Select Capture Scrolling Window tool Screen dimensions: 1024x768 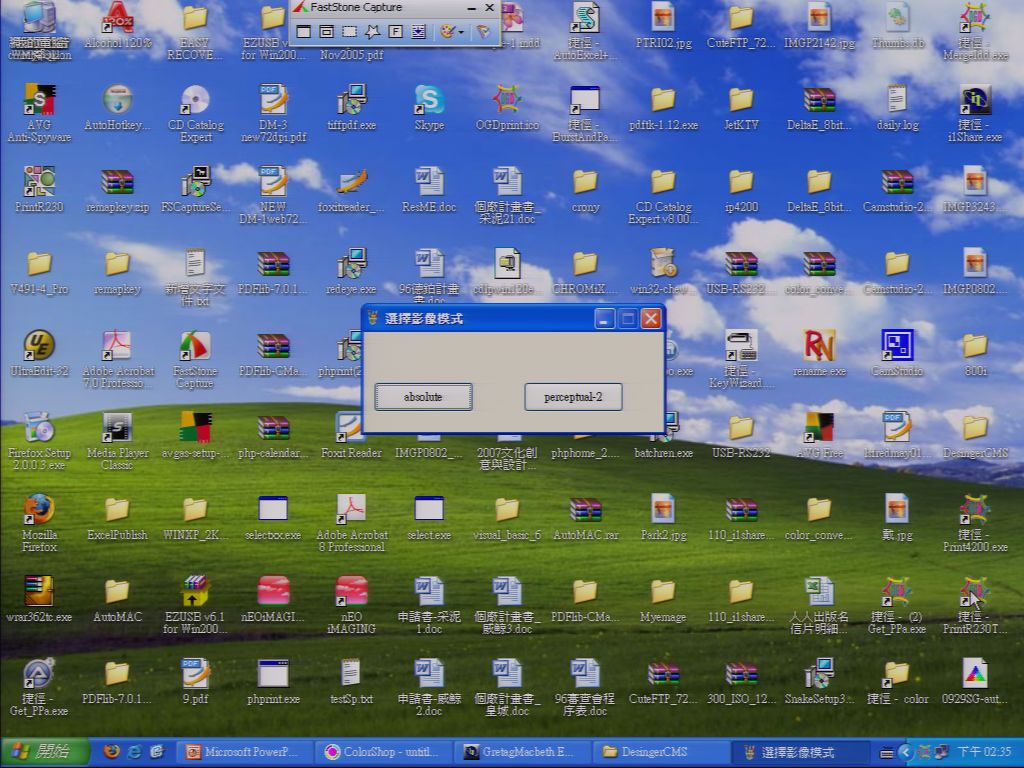tap(419, 31)
